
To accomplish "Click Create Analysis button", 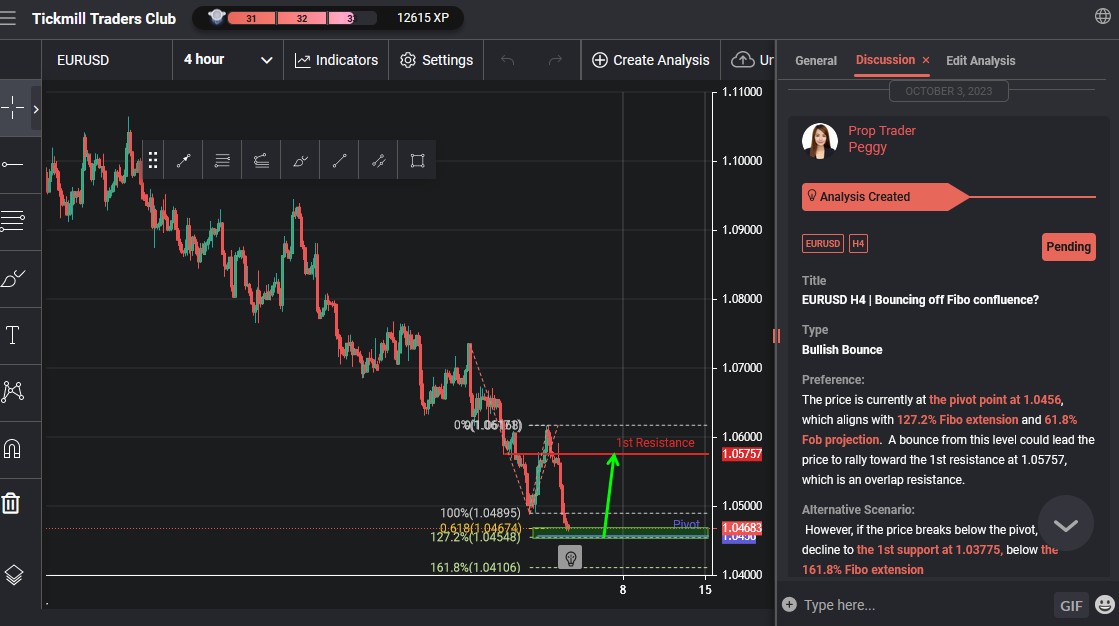I will click(x=651, y=60).
